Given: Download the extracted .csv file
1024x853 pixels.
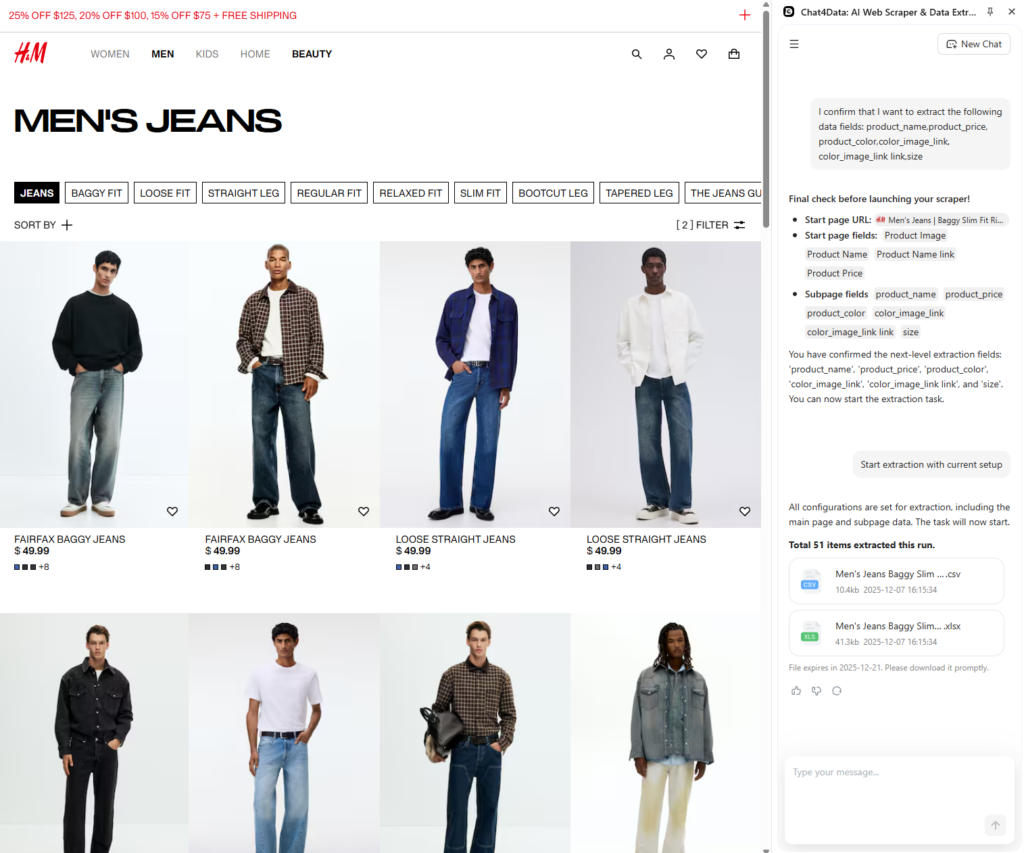Looking at the screenshot, I should tap(896, 580).
